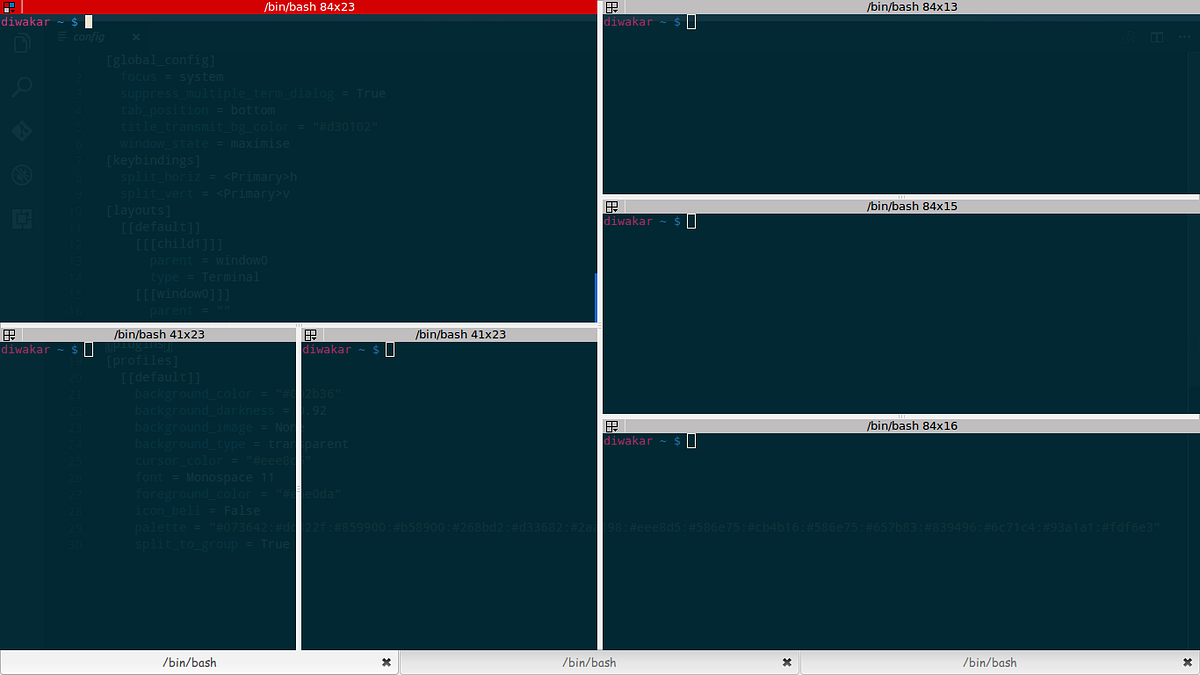Select the Run and Debug icon
The height and width of the screenshot is (675, 1200).
pos(21,175)
